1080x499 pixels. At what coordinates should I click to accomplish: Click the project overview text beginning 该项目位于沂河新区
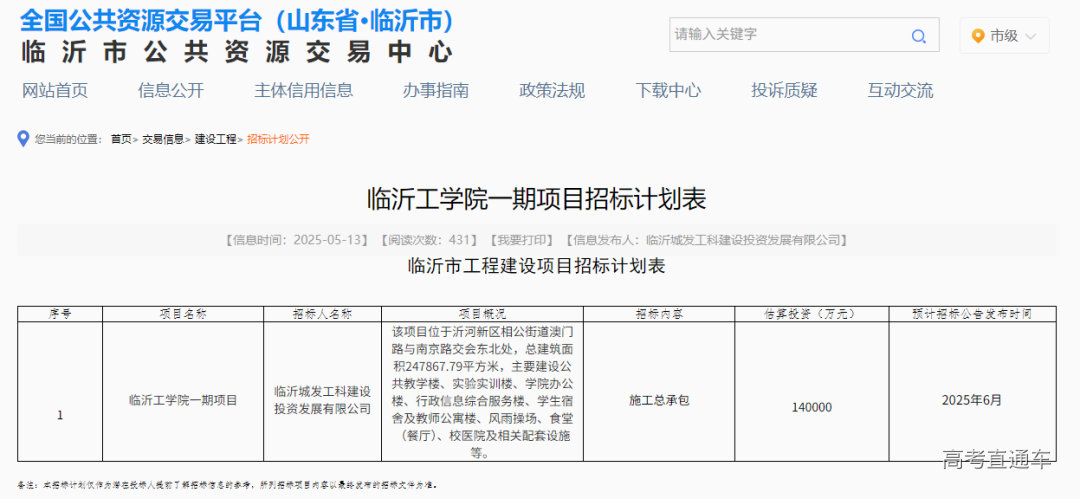[x=482, y=391]
